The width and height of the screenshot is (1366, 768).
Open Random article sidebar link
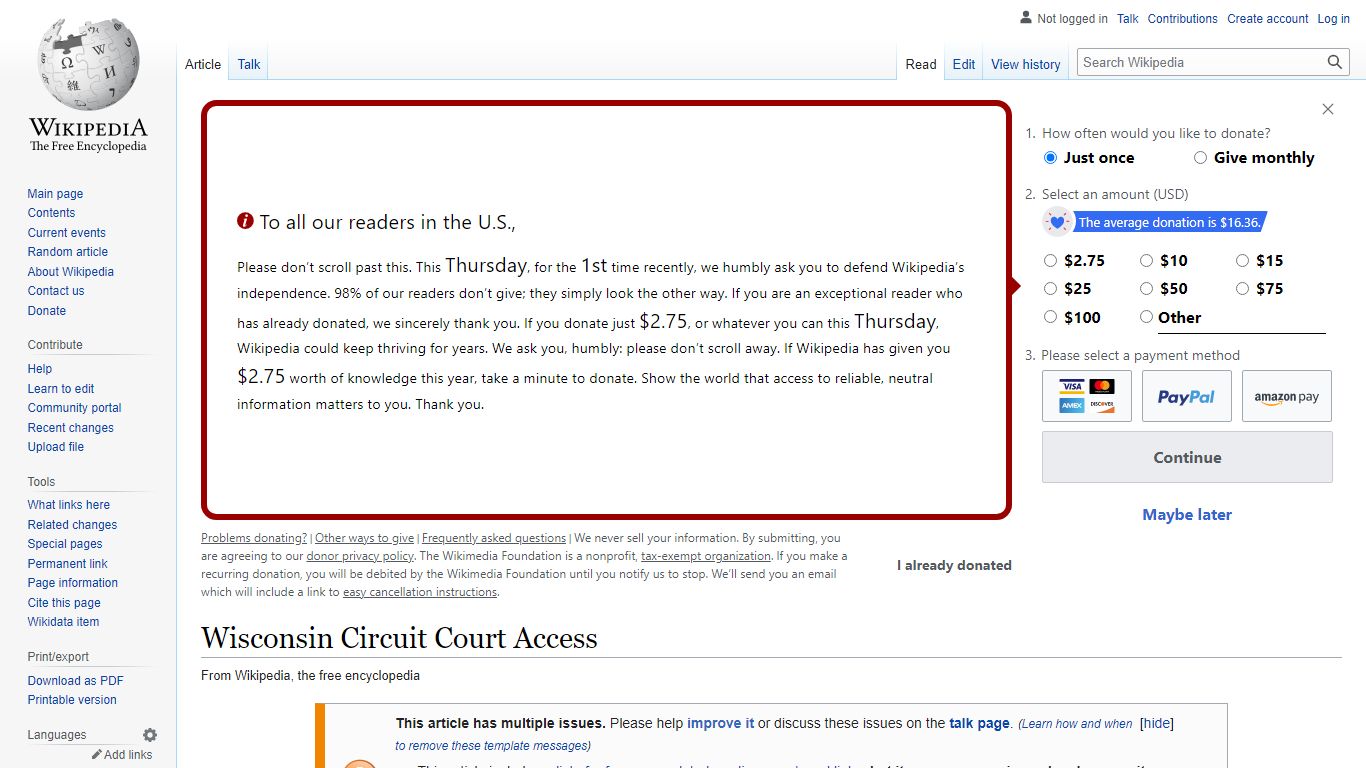pos(68,252)
